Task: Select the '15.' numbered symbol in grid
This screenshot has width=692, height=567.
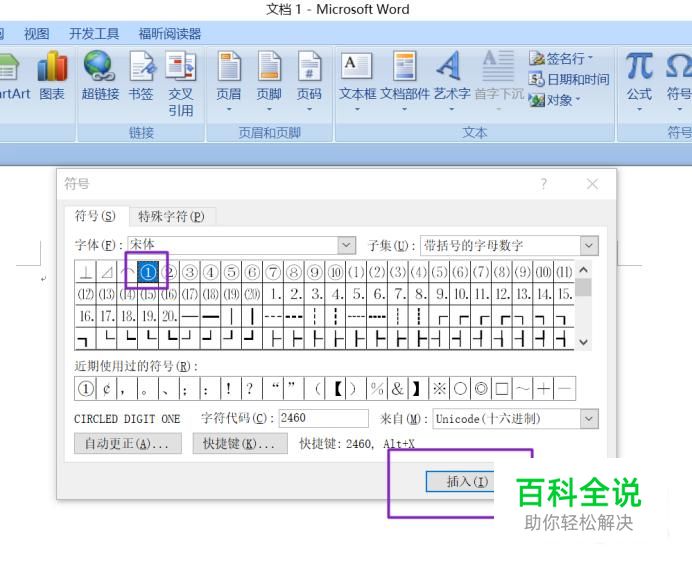Action: [564, 294]
